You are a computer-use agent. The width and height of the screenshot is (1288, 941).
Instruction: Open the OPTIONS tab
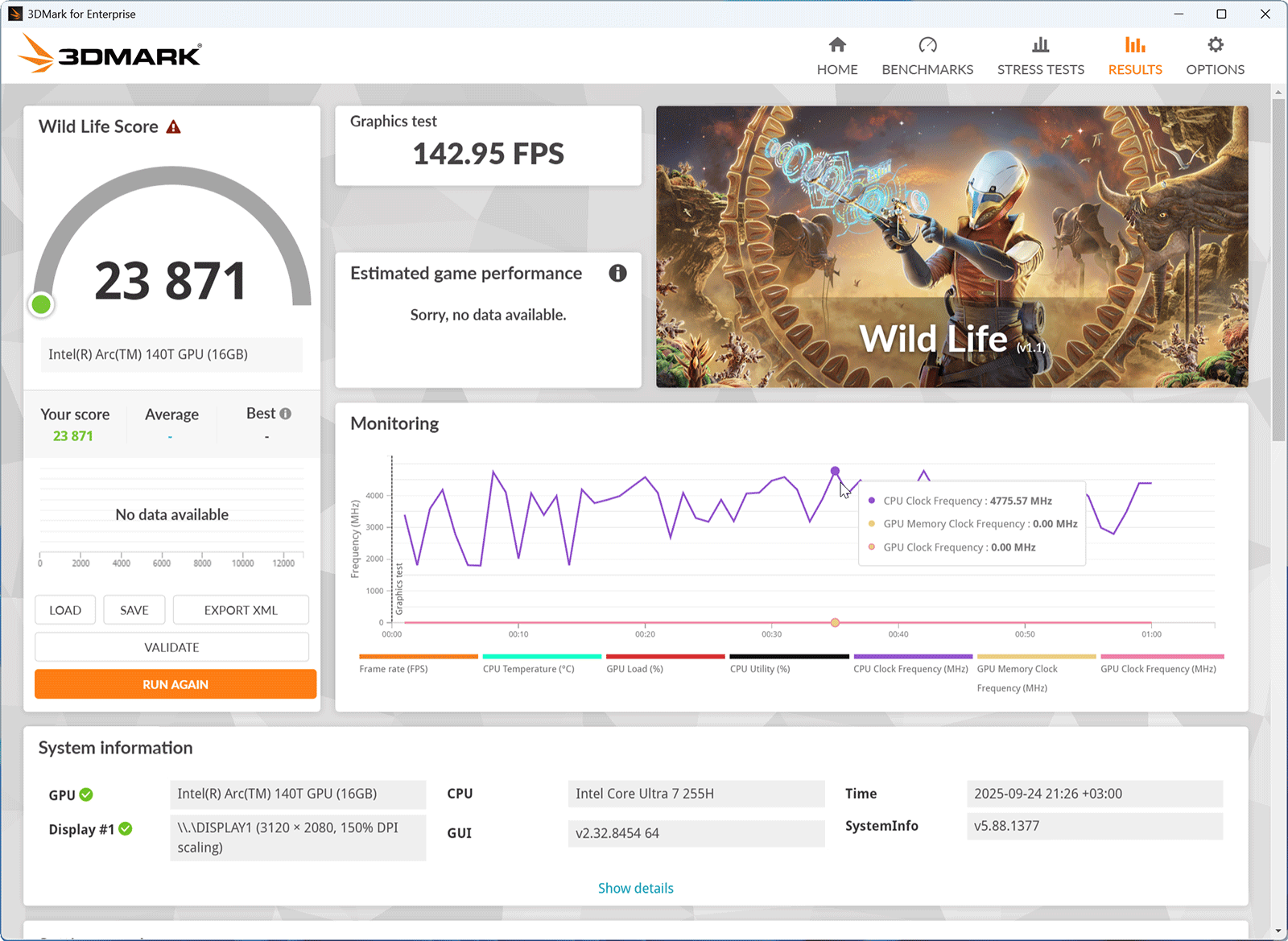1216,56
